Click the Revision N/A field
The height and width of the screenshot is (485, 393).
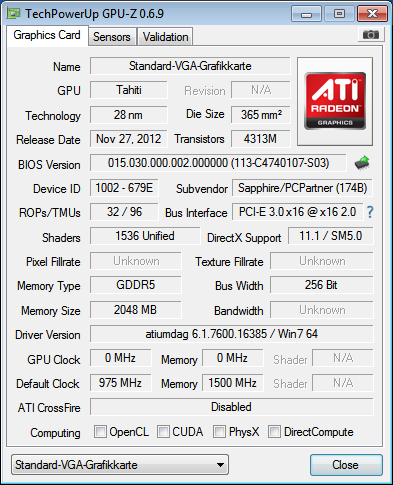tap(261, 90)
